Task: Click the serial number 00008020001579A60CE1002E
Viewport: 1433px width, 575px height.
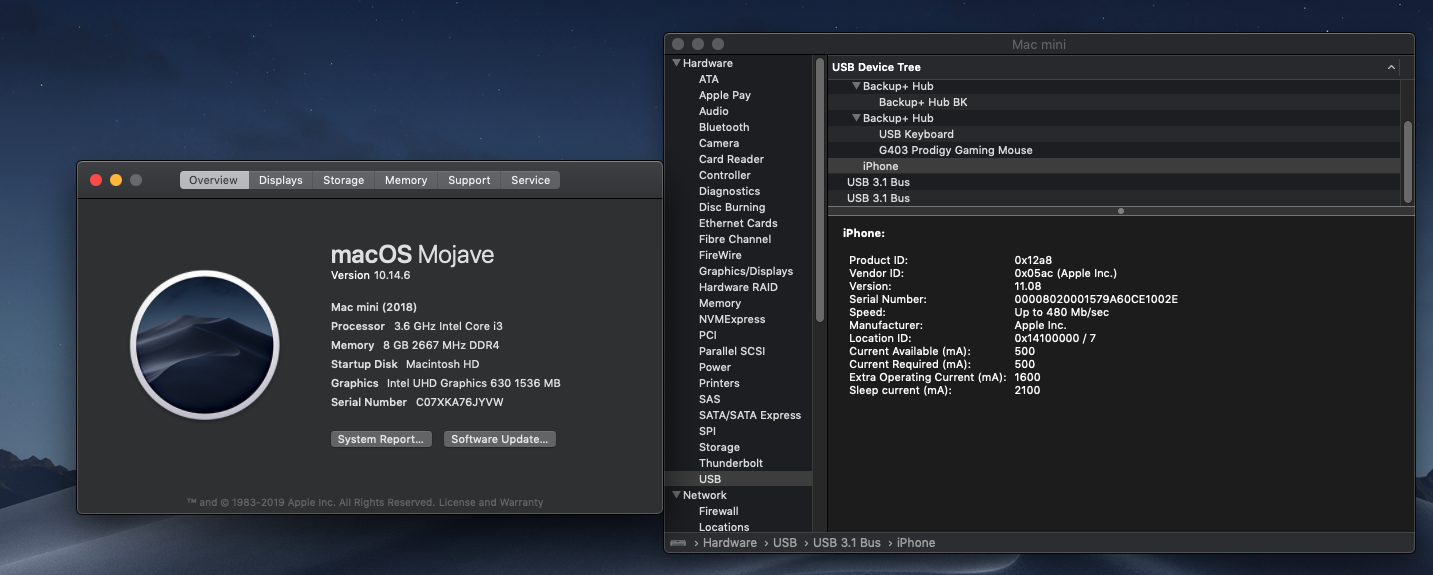Action: click(1096, 299)
